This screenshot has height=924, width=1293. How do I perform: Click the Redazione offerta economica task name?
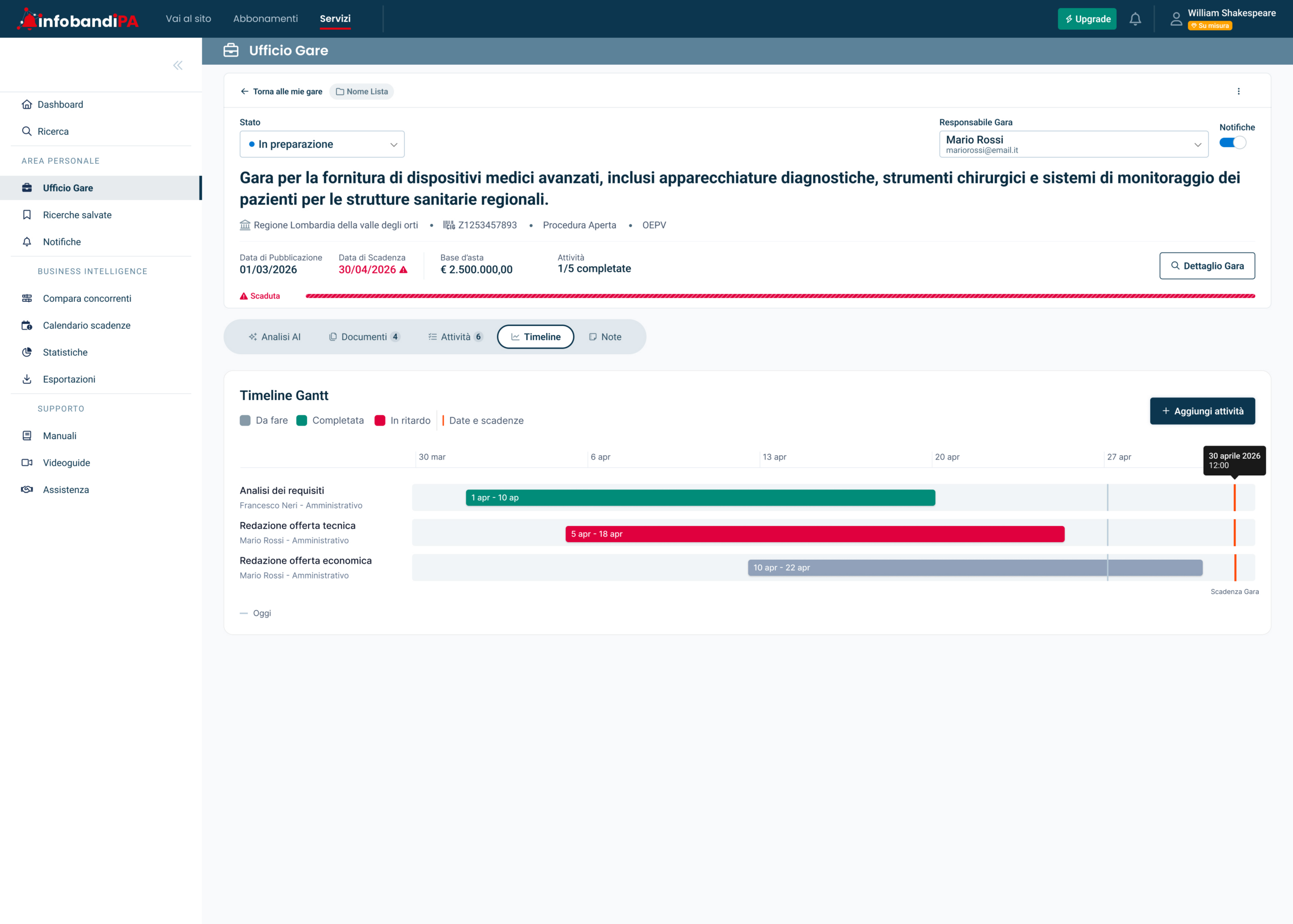pos(306,560)
